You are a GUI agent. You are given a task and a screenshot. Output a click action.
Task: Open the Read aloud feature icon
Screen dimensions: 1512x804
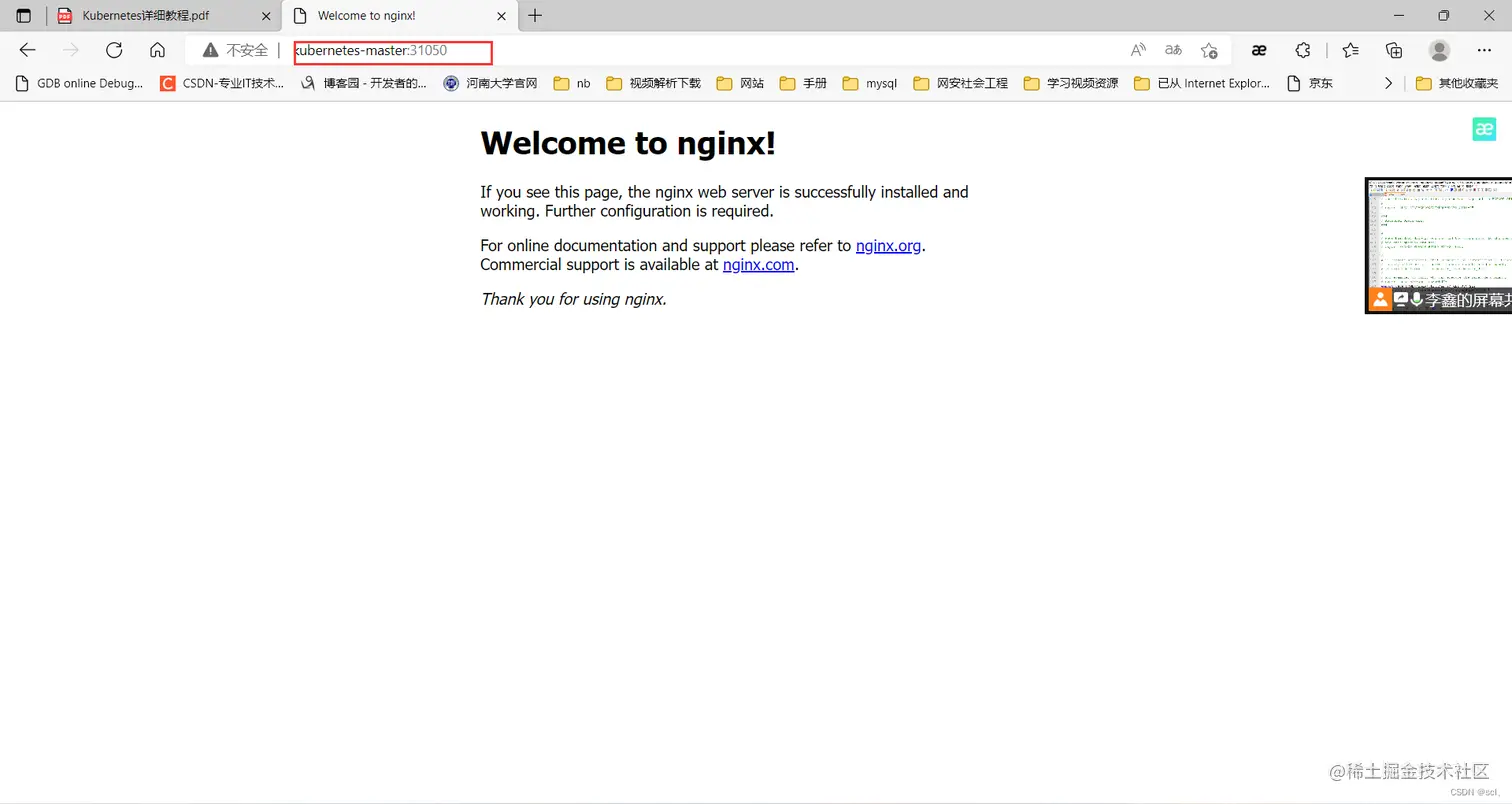point(1138,50)
